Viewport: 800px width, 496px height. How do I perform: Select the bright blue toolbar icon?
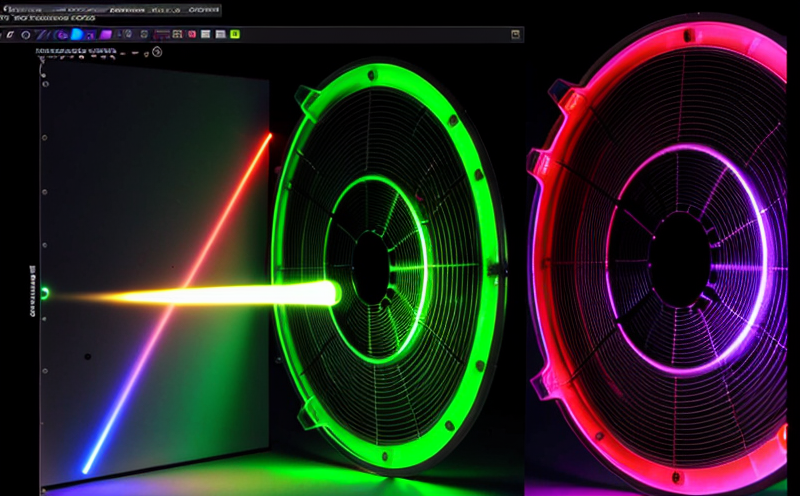77,34
